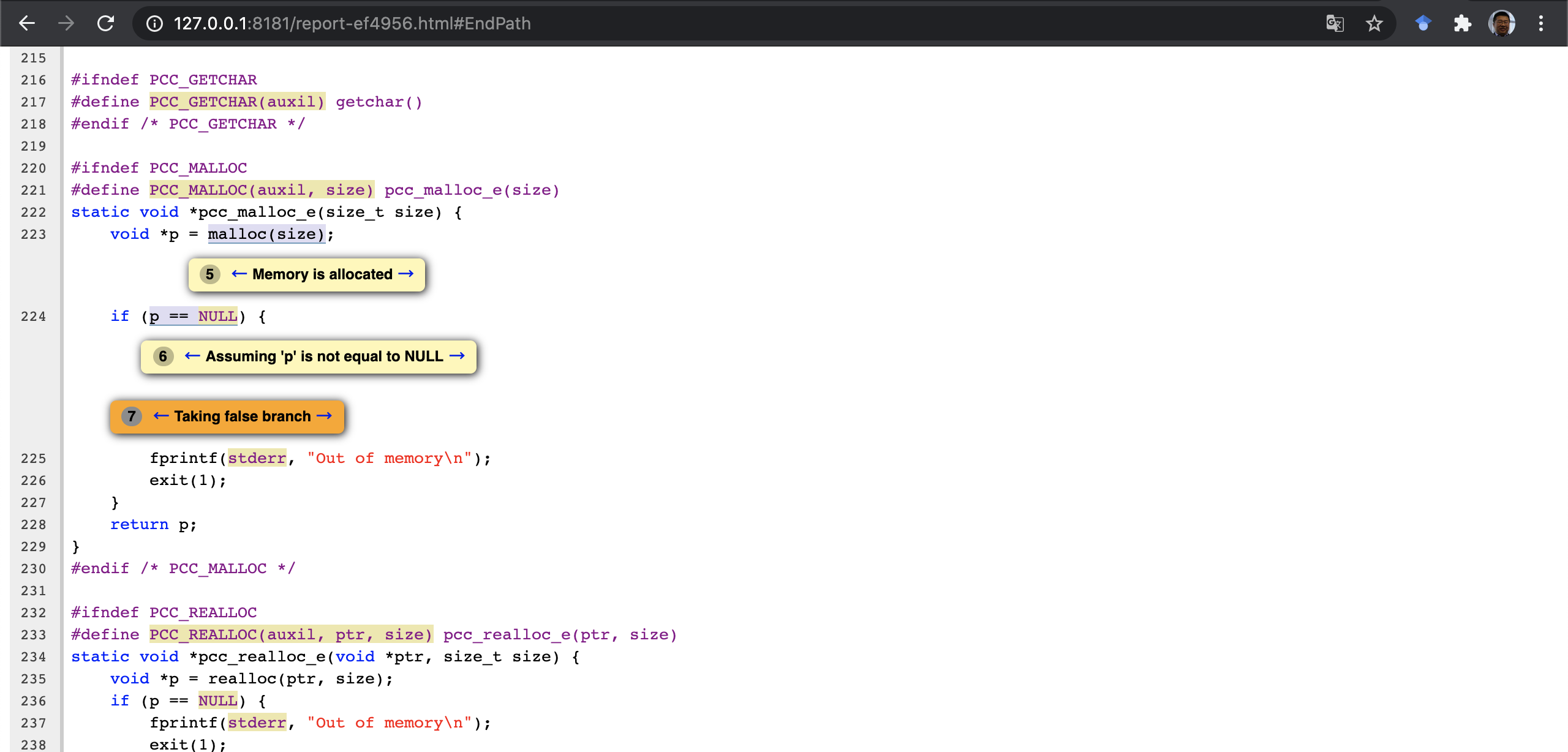Click the translate page icon
This screenshot has width=1568, height=752.
click(1335, 23)
